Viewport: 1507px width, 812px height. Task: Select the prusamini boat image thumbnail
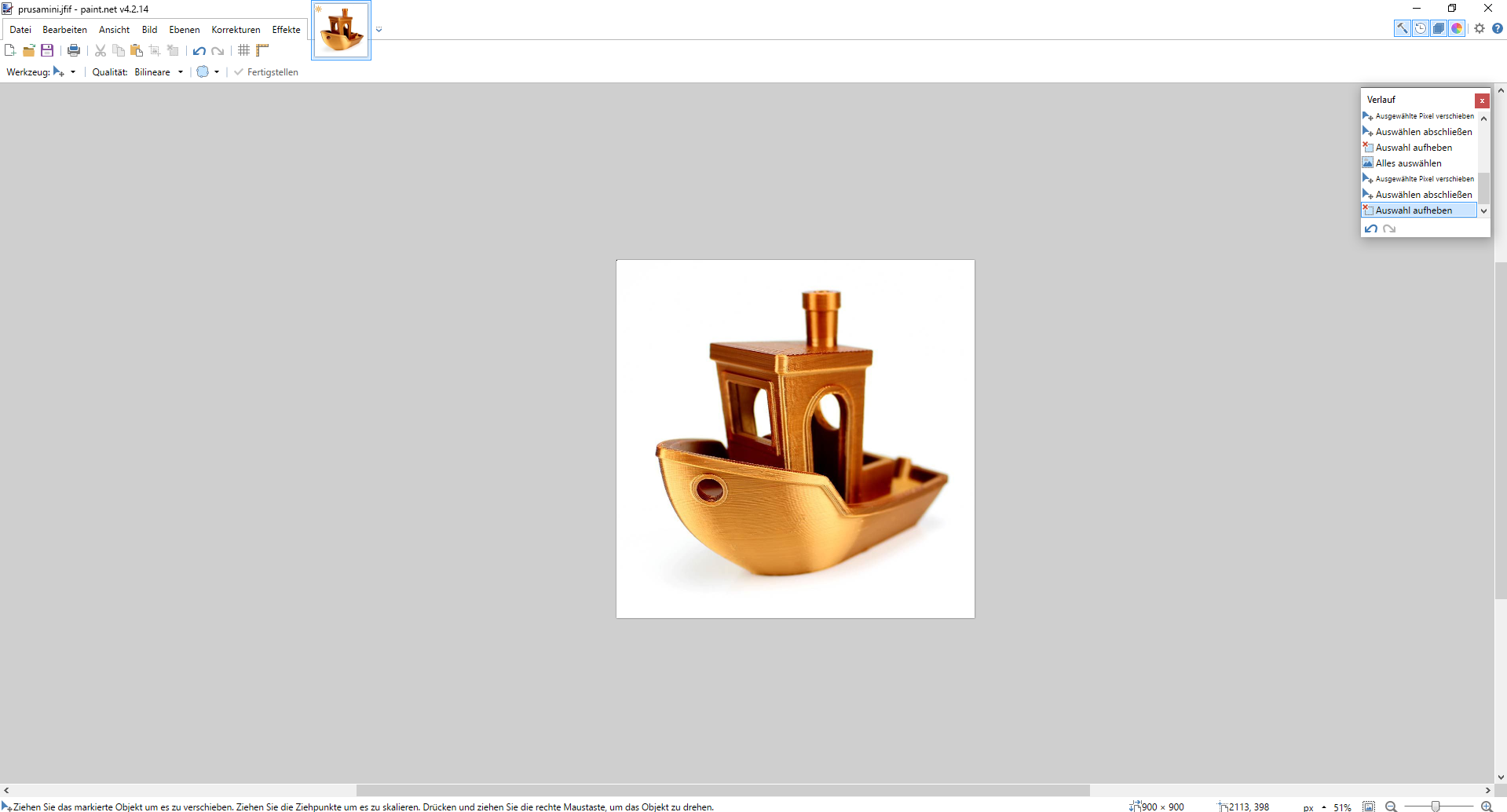[x=342, y=30]
